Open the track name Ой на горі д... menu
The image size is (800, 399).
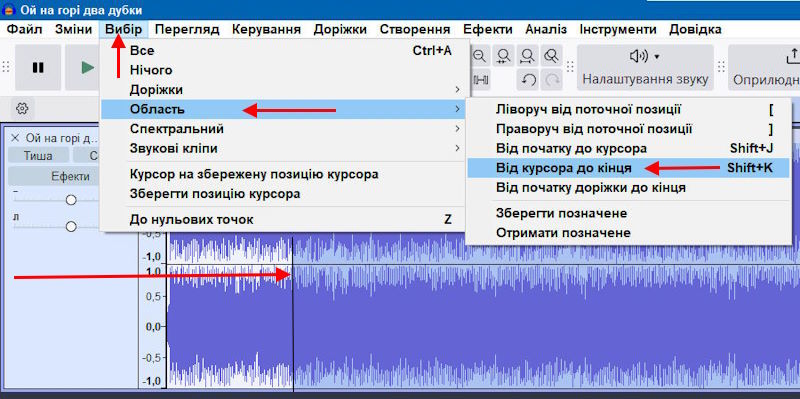[61, 138]
